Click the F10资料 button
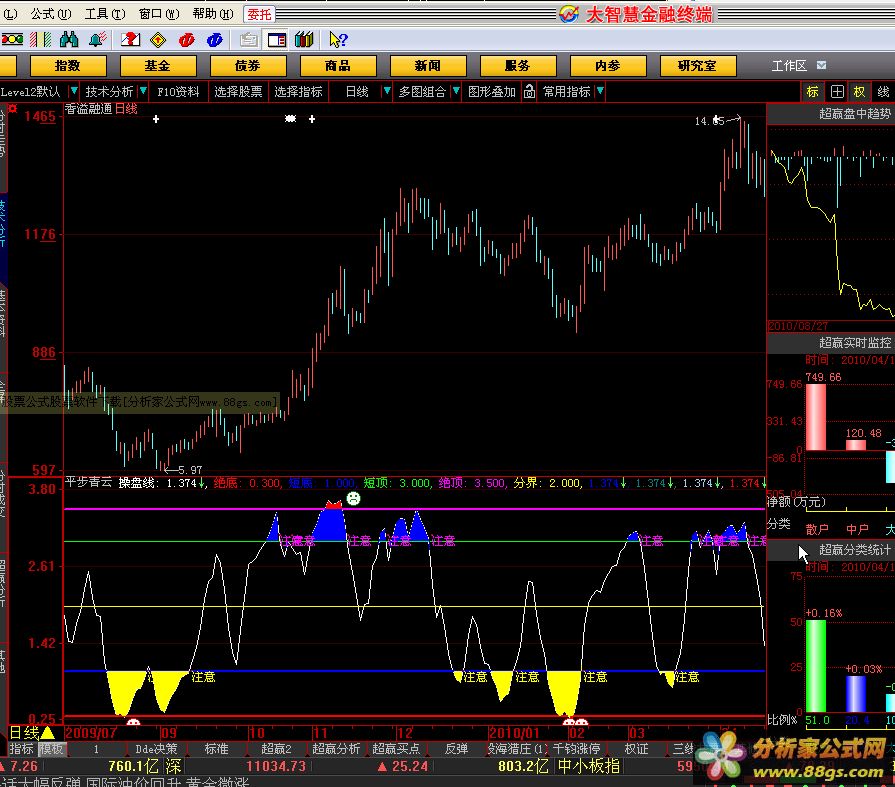Screen dimensions: 895x787 pyautogui.click(x=178, y=91)
